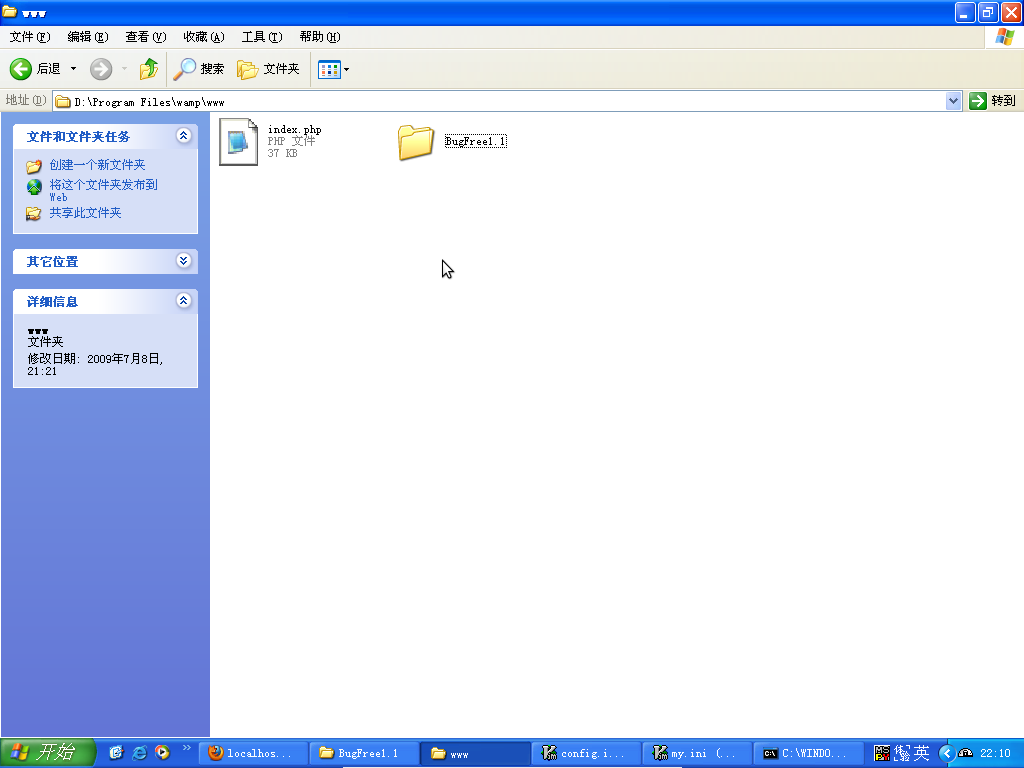Screen dimensions: 1024x768
Task: Expand the quick launch overflow chevron
Action: (187, 748)
